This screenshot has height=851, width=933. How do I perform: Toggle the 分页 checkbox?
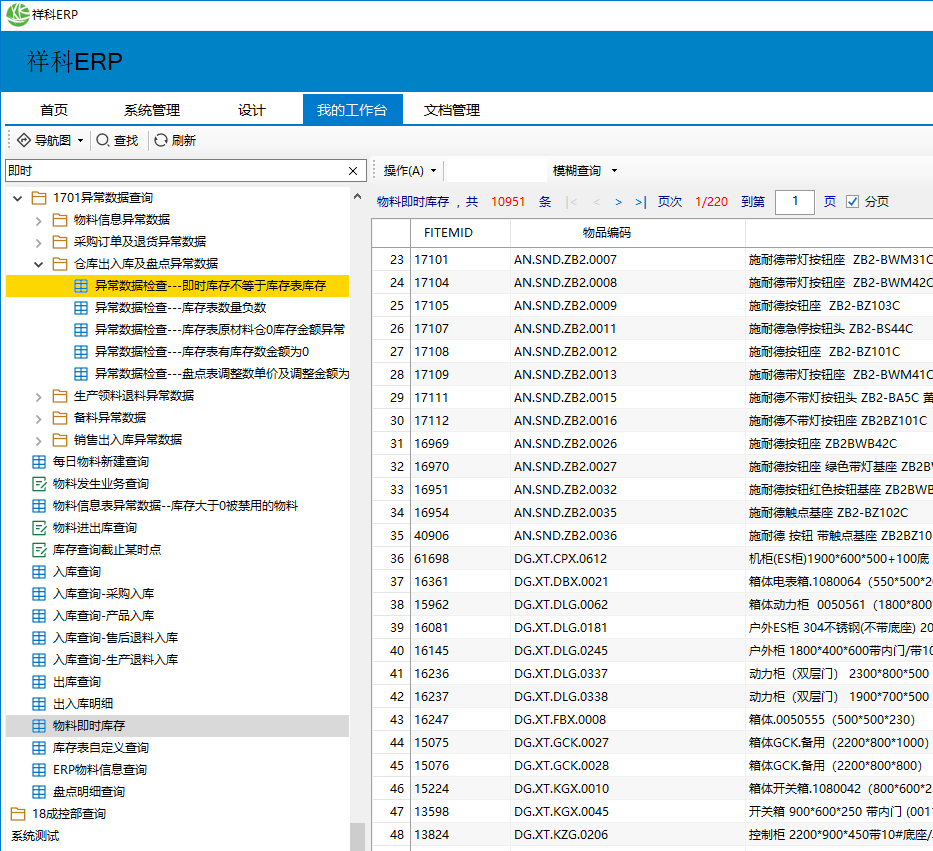(x=853, y=202)
